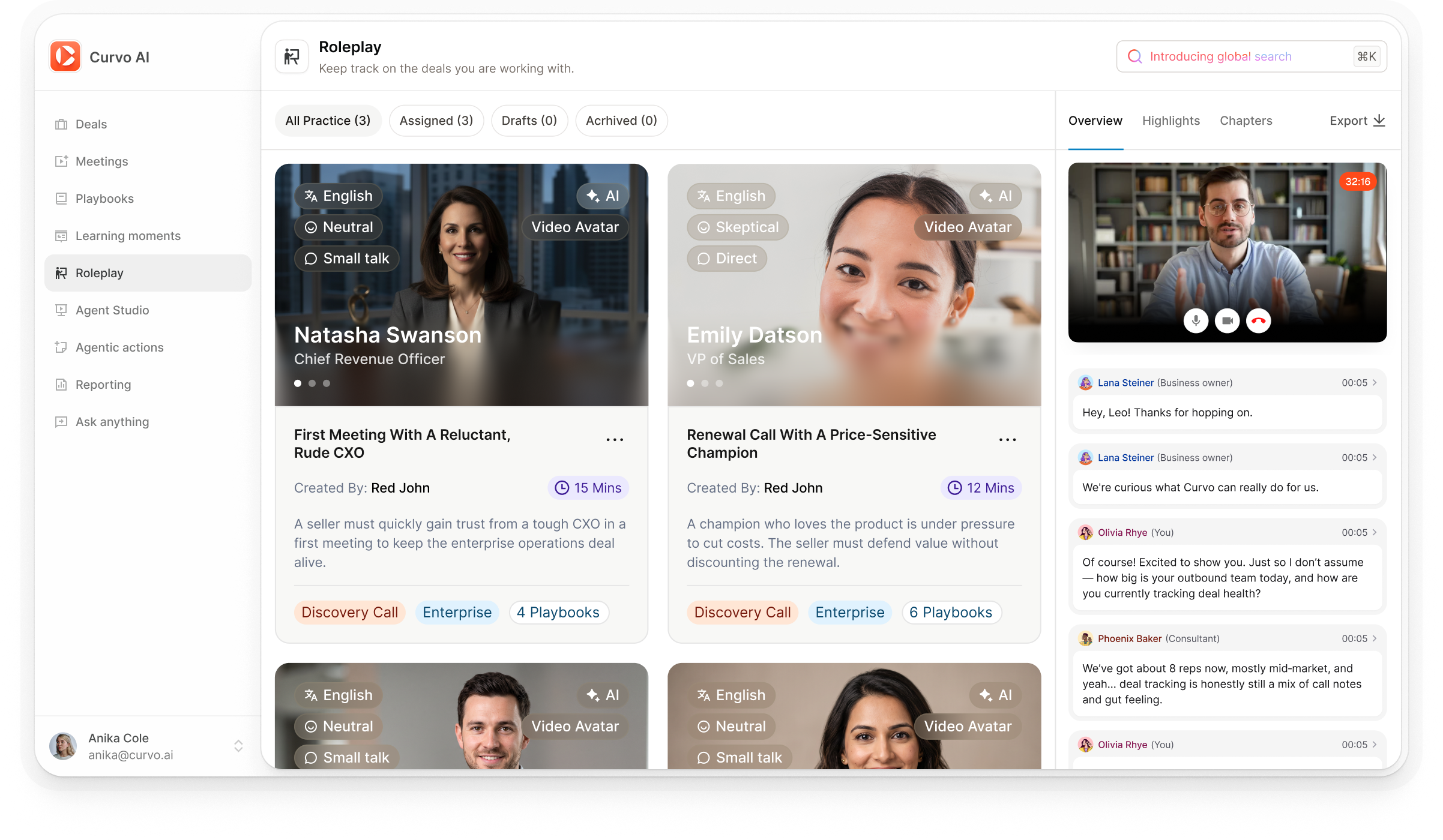Expand Phoenix Baker's message chevron

point(1375,639)
